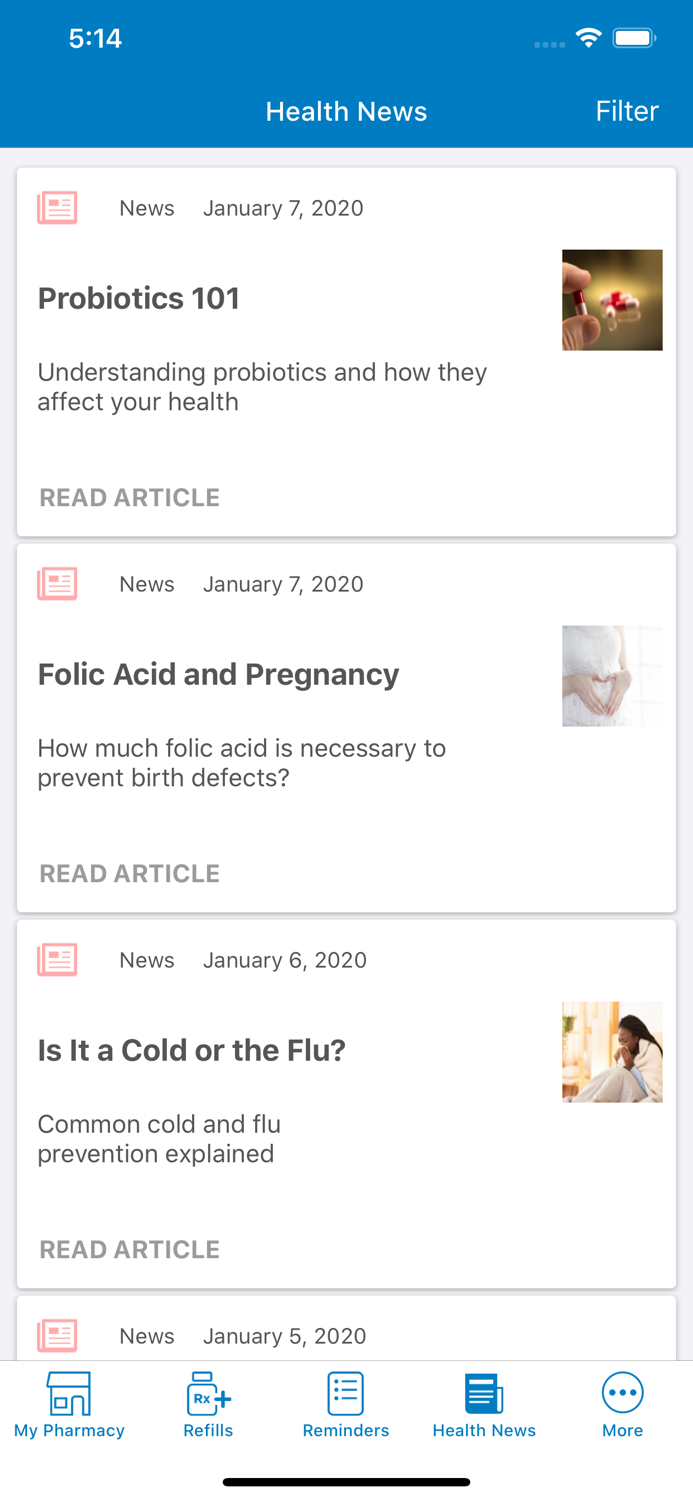The height and width of the screenshot is (1500, 693).
Task: Open the Filter options
Action: point(627,111)
